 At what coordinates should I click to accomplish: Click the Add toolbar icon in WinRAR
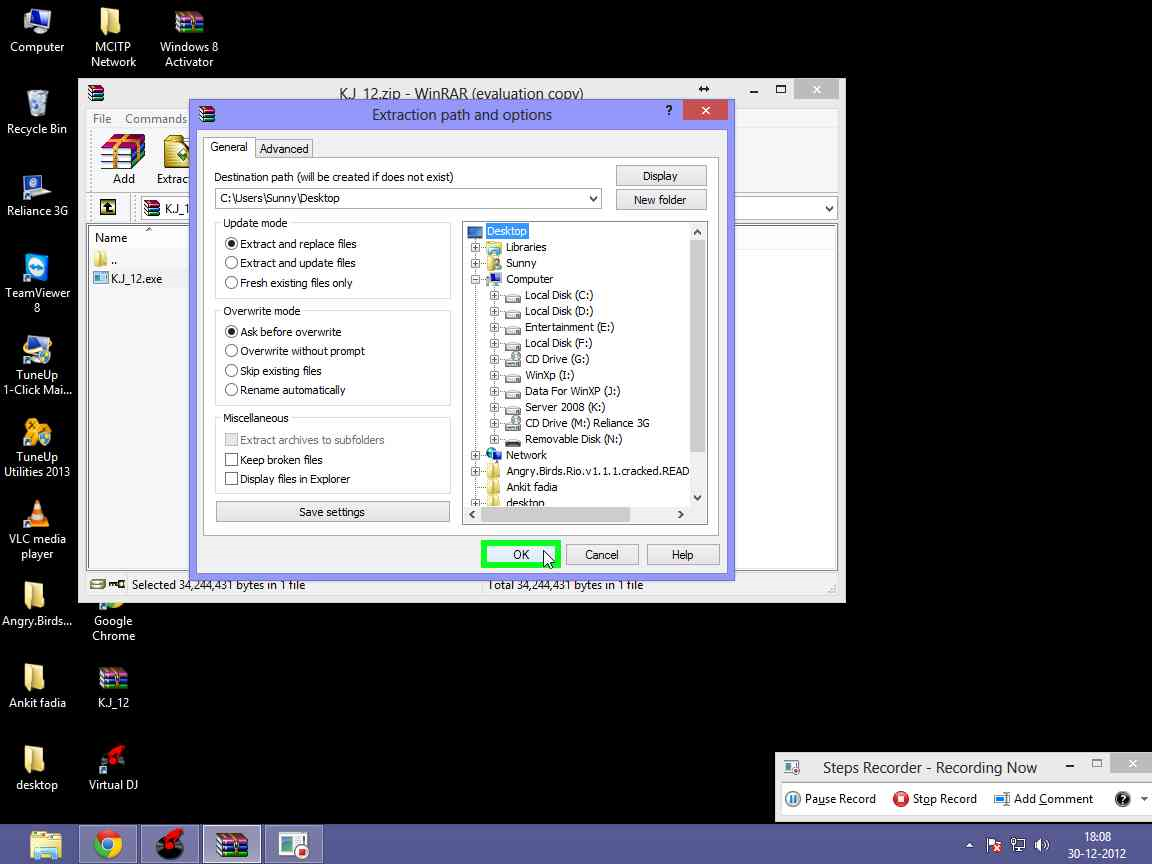coord(123,159)
